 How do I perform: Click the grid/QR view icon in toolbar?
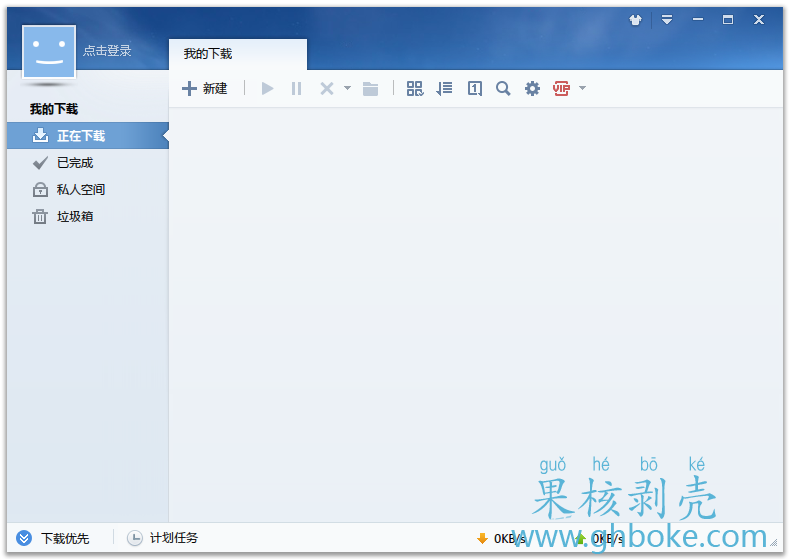pos(414,88)
